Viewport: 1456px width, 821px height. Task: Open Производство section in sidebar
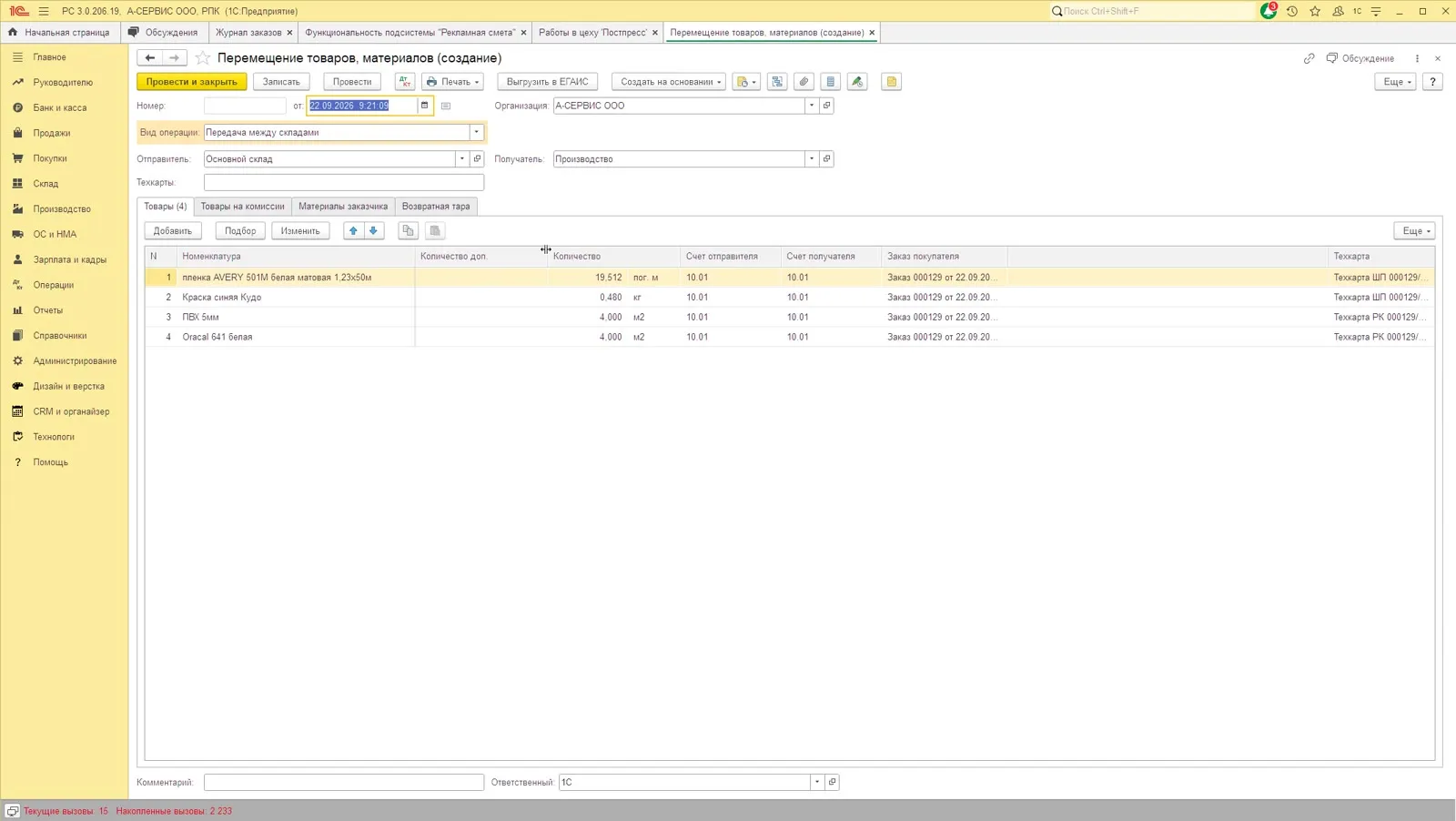62,208
